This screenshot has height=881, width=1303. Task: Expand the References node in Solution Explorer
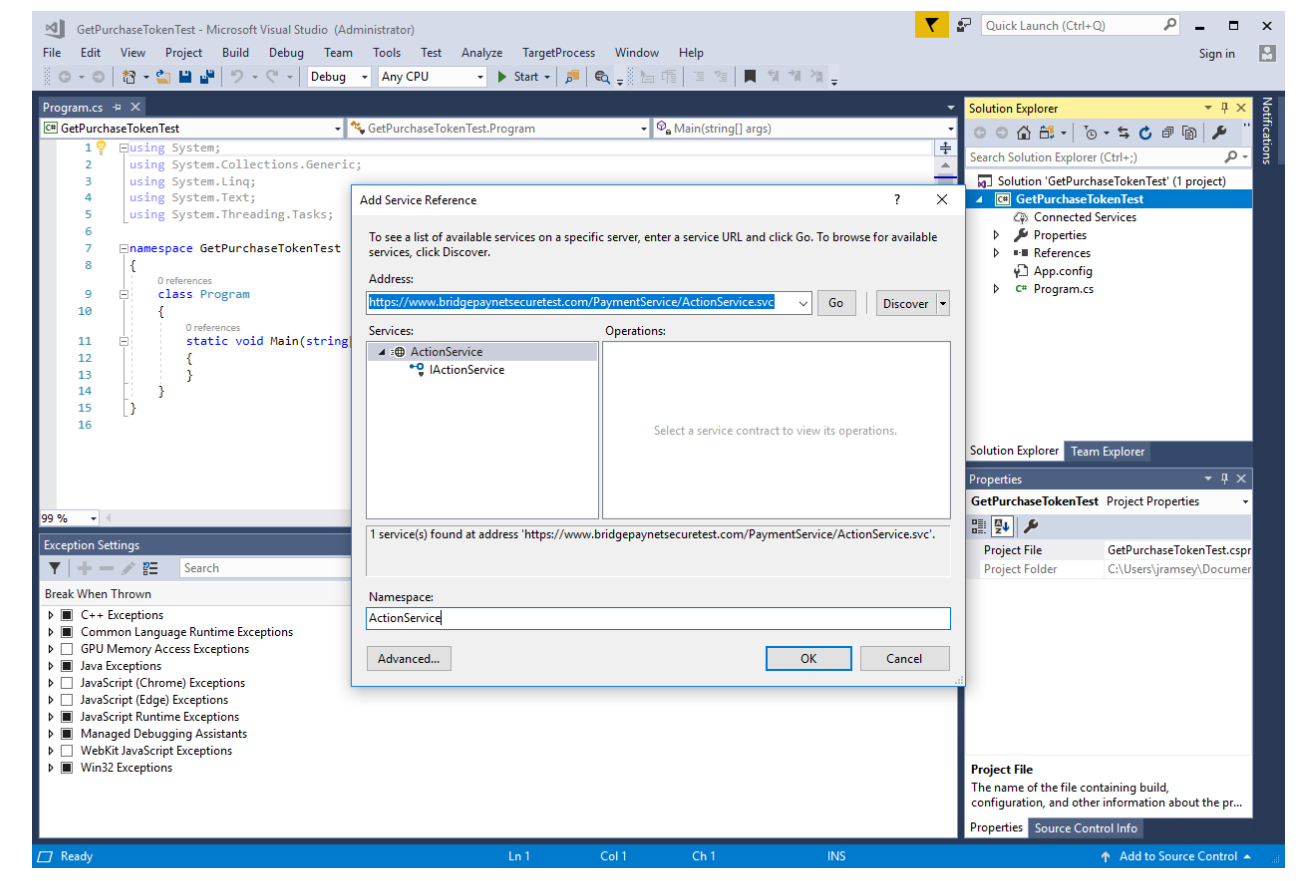tap(996, 253)
